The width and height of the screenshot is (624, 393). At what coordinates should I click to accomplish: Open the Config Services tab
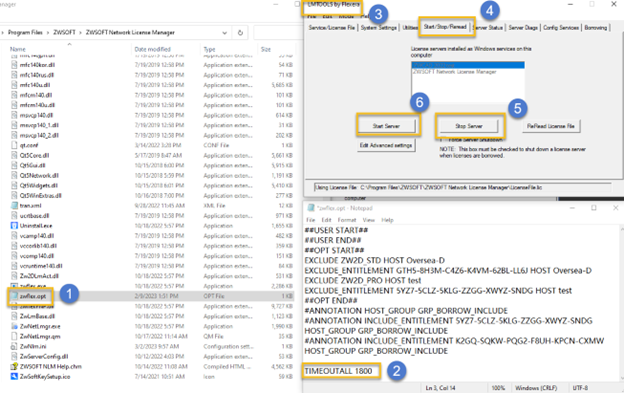click(561, 27)
